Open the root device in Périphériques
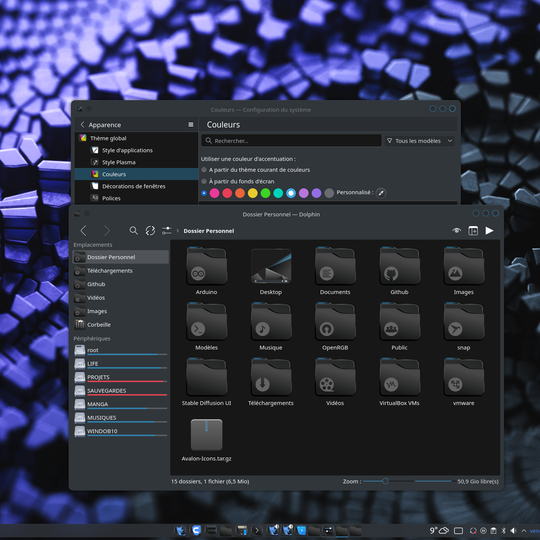 coord(121,351)
